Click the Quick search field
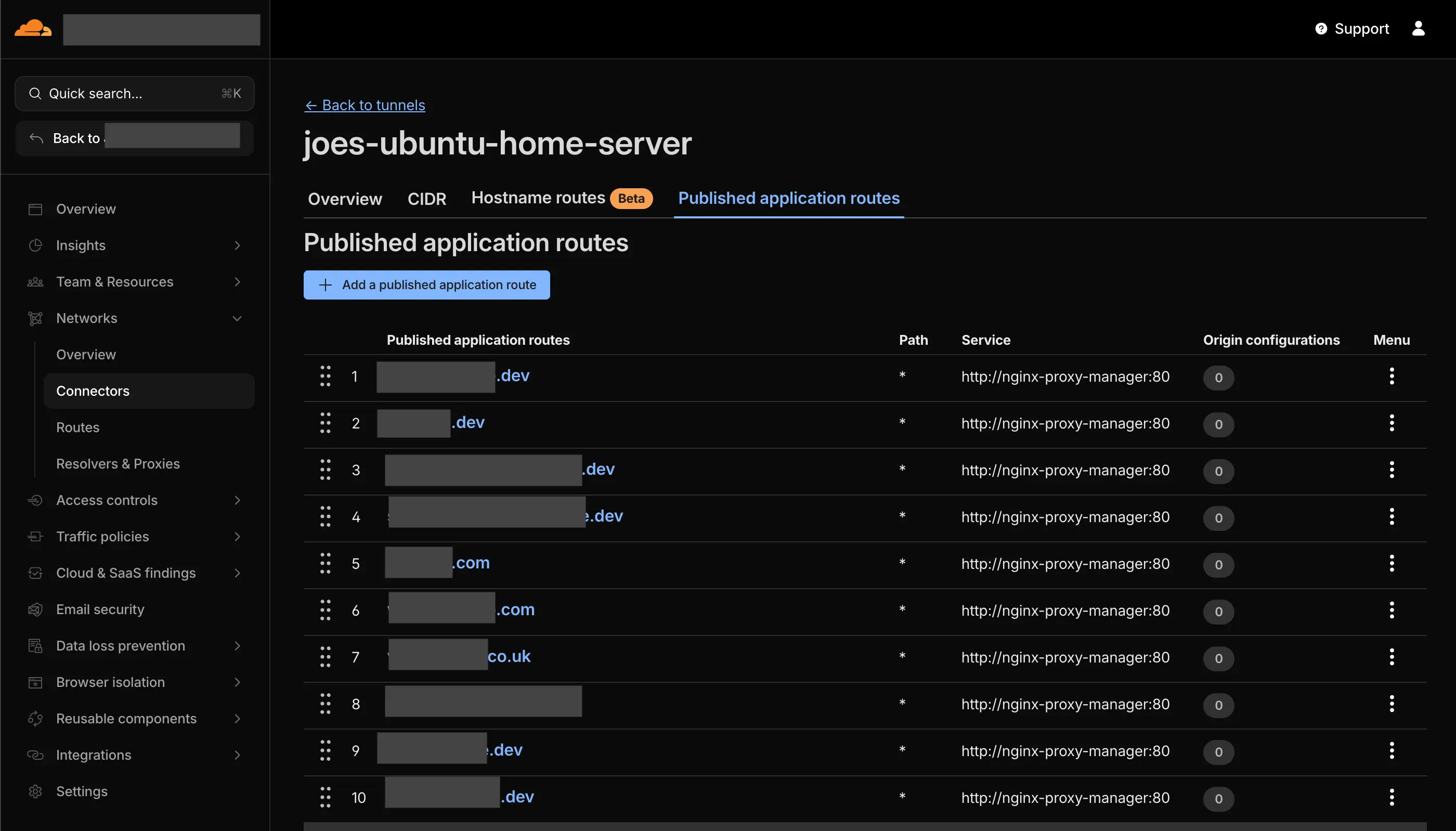The image size is (1456, 831). pyautogui.click(x=134, y=94)
